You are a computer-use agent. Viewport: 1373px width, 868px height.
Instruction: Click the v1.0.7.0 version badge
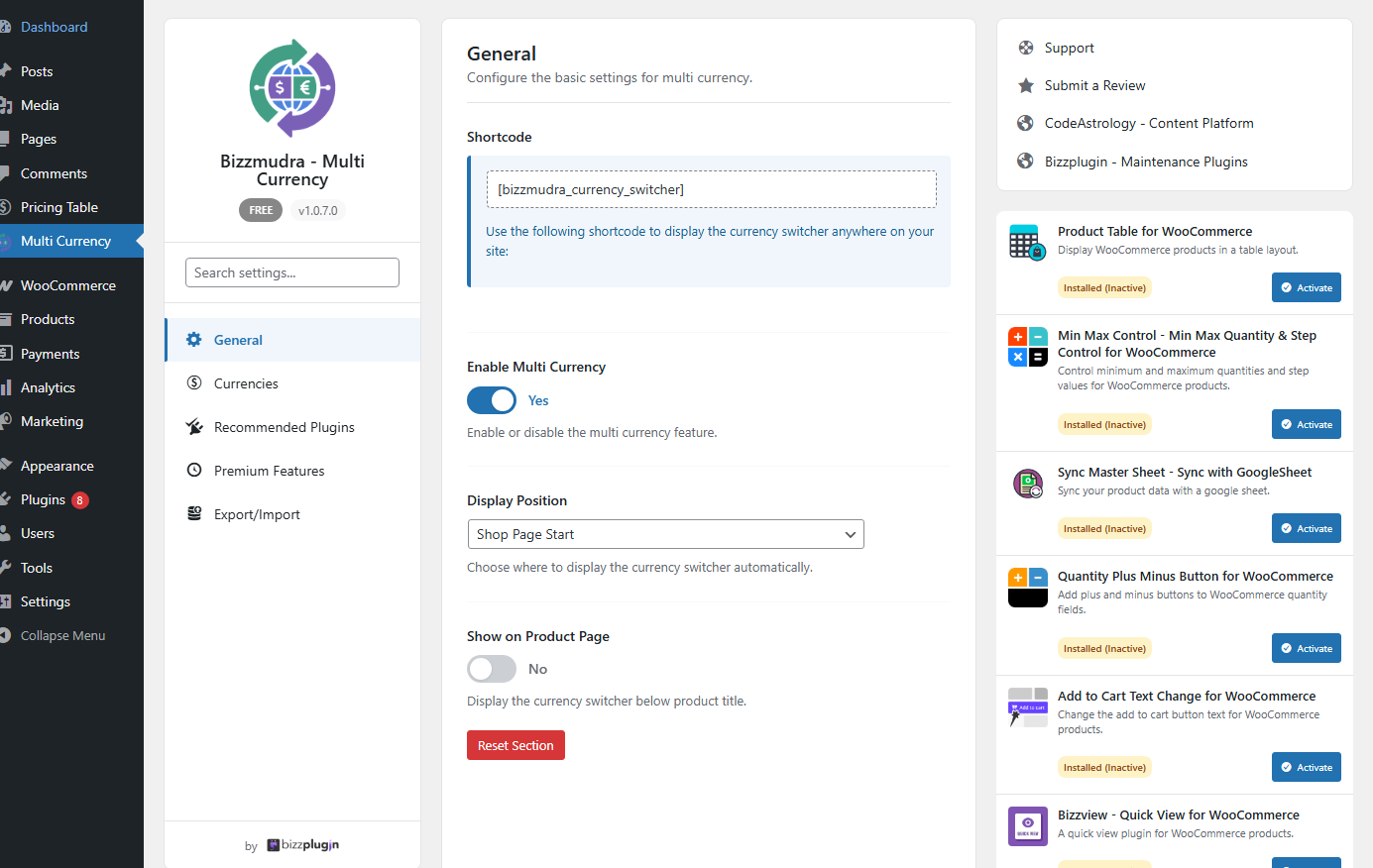click(318, 210)
